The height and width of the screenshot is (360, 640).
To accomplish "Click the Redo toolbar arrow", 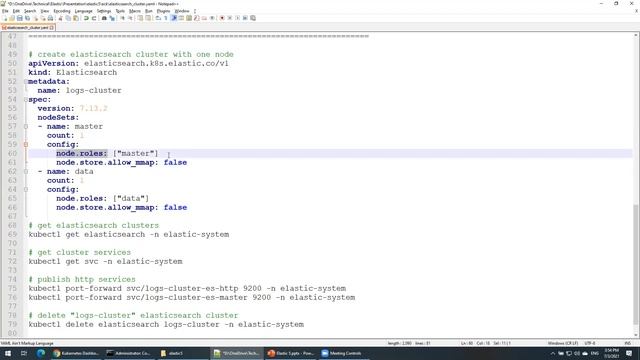I will 94,18.
